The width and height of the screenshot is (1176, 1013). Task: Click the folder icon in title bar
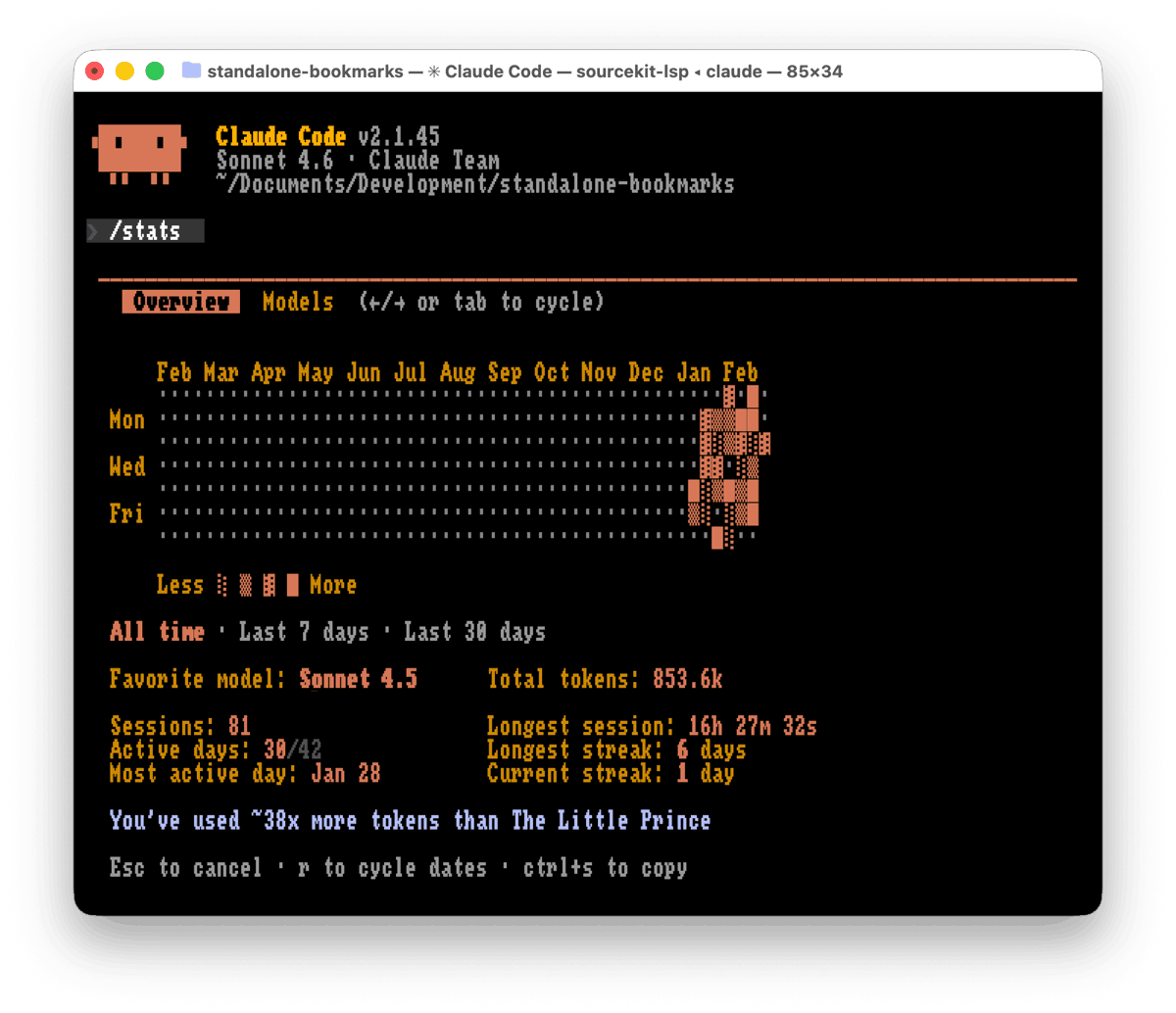coord(192,71)
